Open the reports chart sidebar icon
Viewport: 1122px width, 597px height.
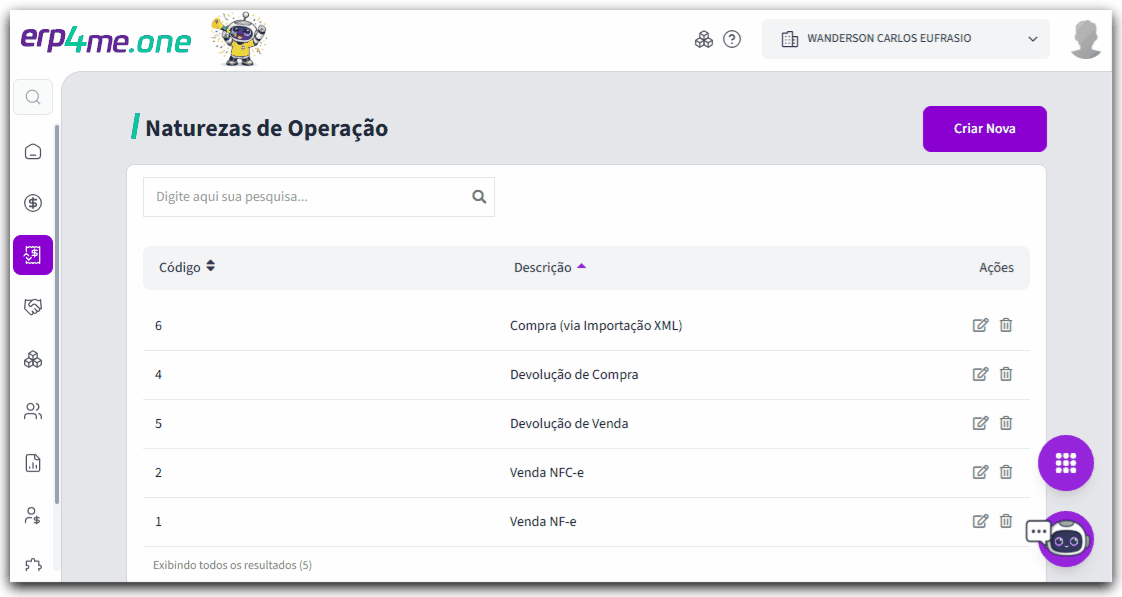click(x=33, y=463)
